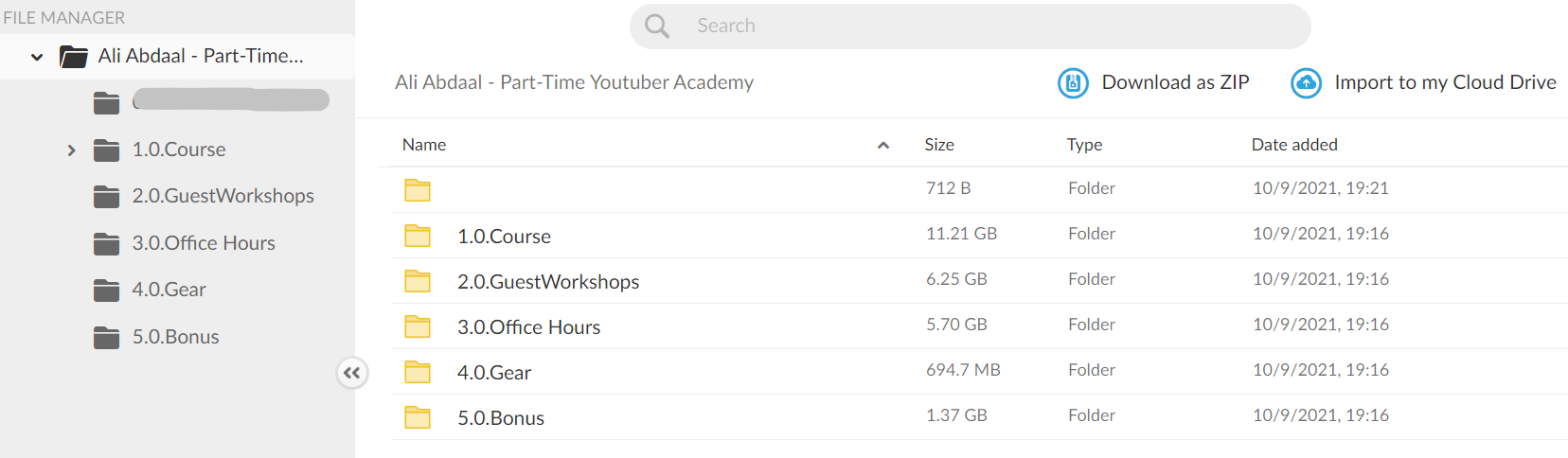Open 3.0.Office Hours in file list
1568x458 pixels.
click(x=980, y=326)
